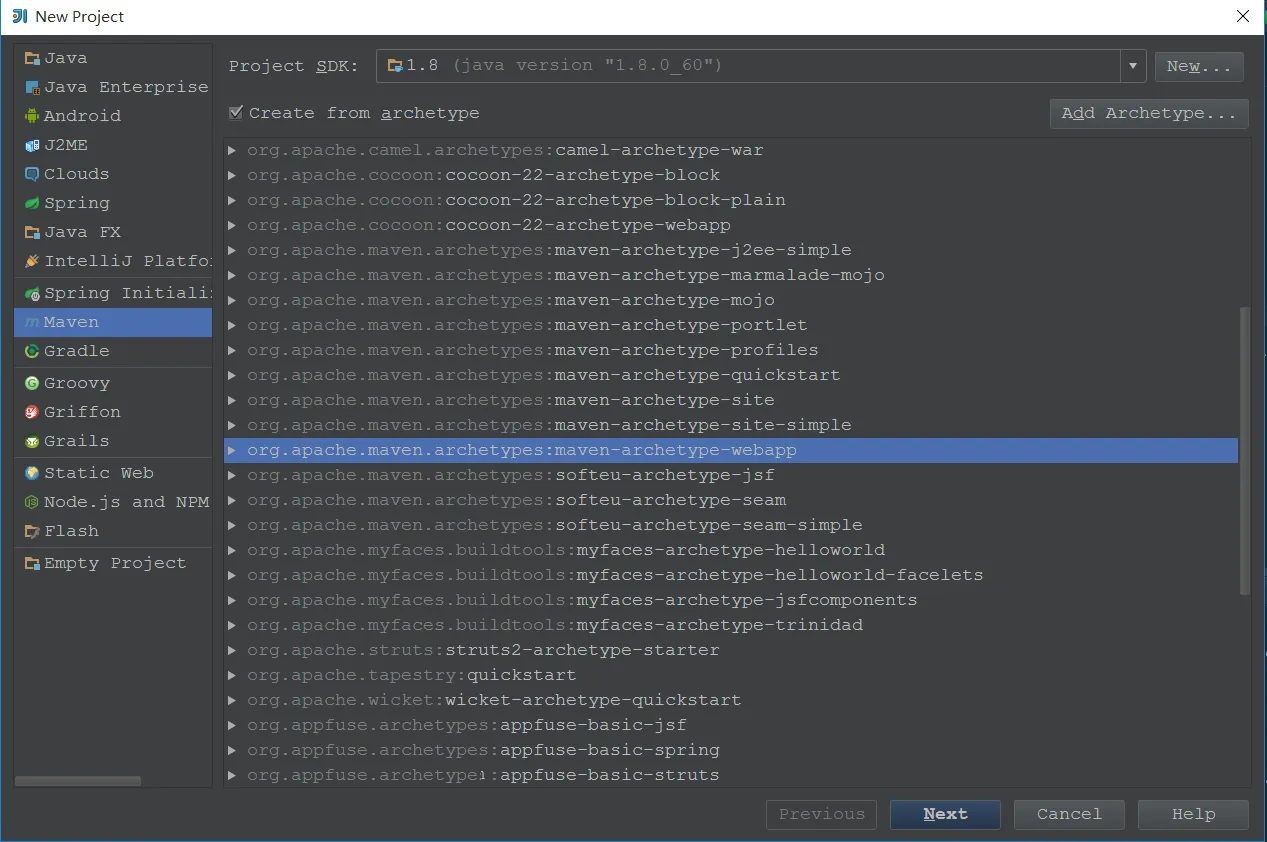Click the Flash icon
This screenshot has height=842, width=1267.
pos(32,531)
